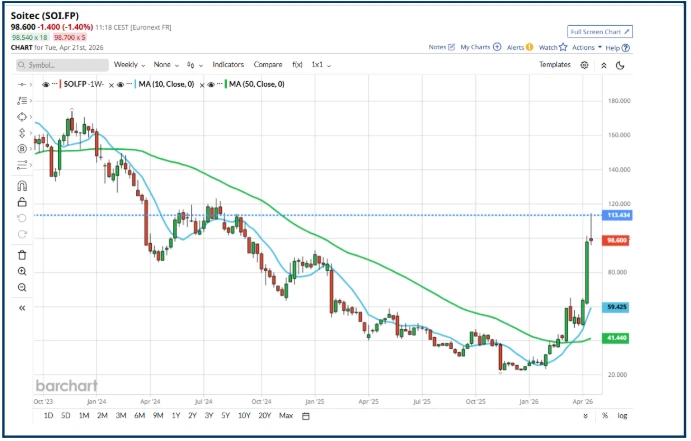Toggle percent scale

(605, 415)
